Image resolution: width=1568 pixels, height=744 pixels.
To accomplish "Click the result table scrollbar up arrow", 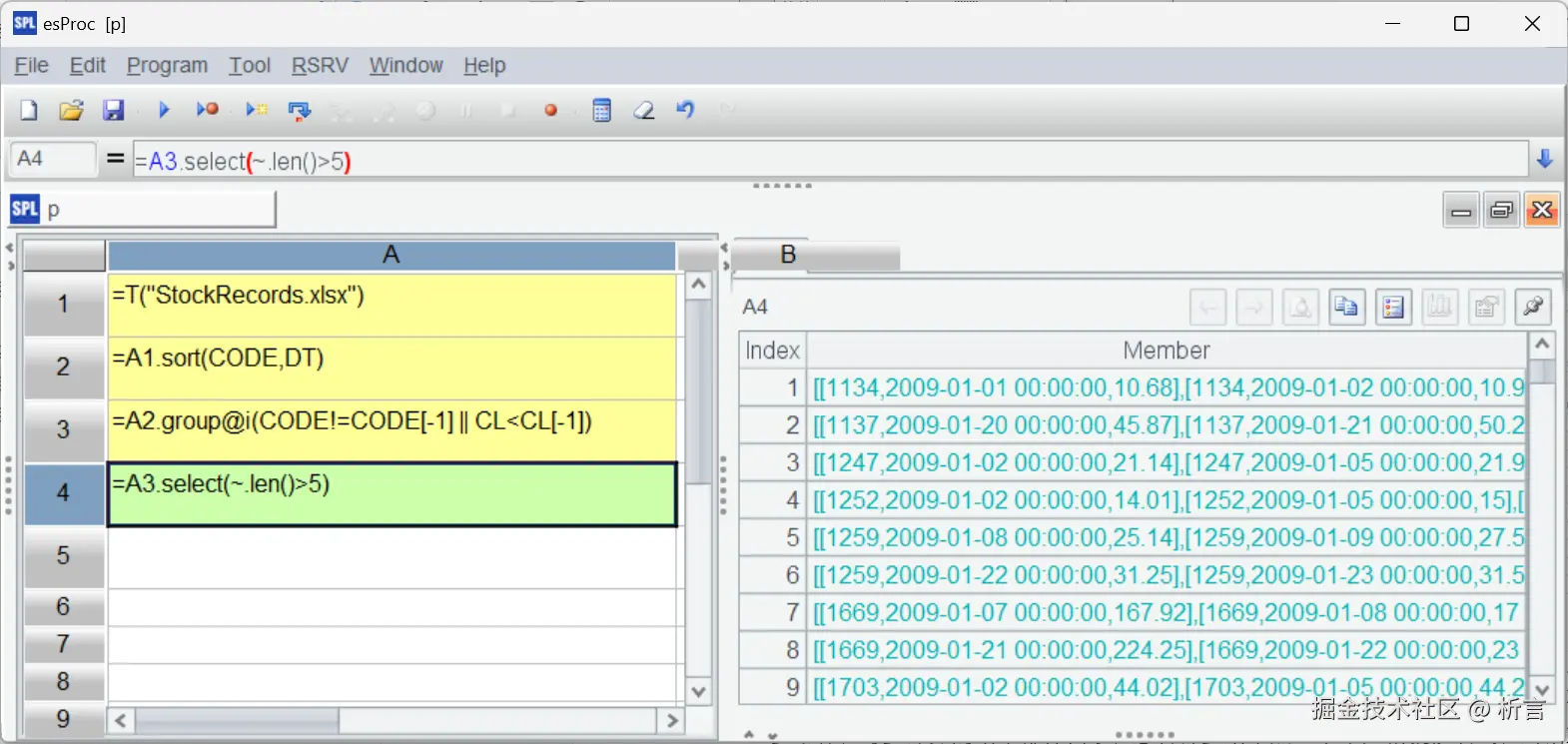I will [x=1542, y=346].
